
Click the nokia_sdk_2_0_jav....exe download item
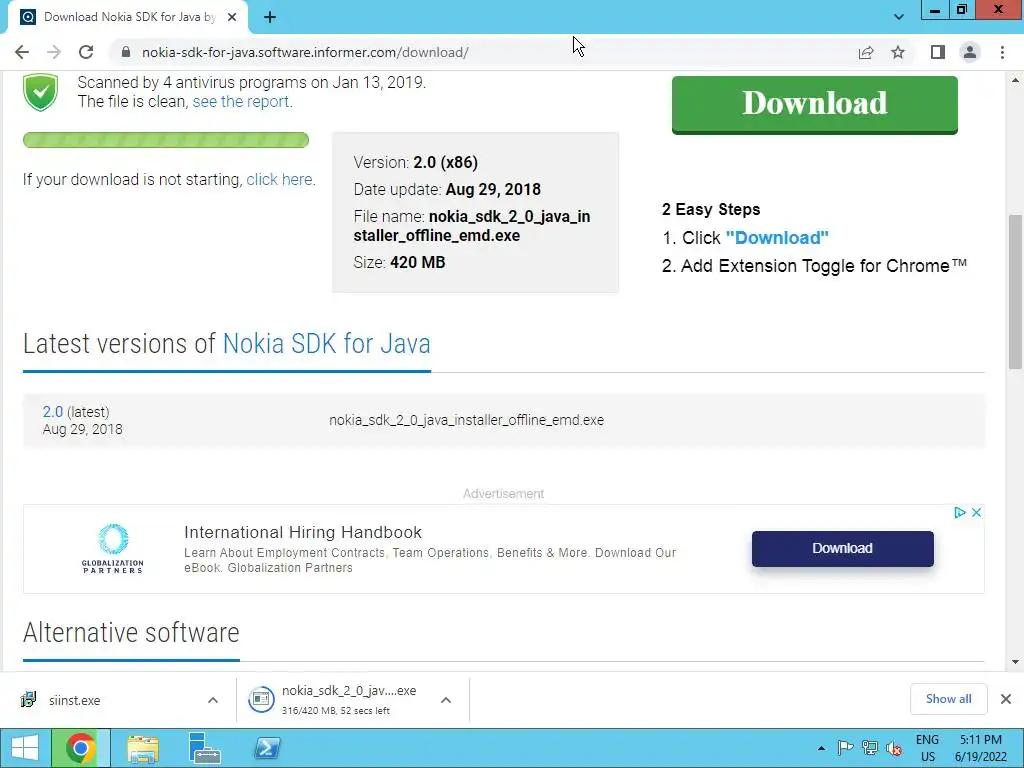[x=349, y=699]
